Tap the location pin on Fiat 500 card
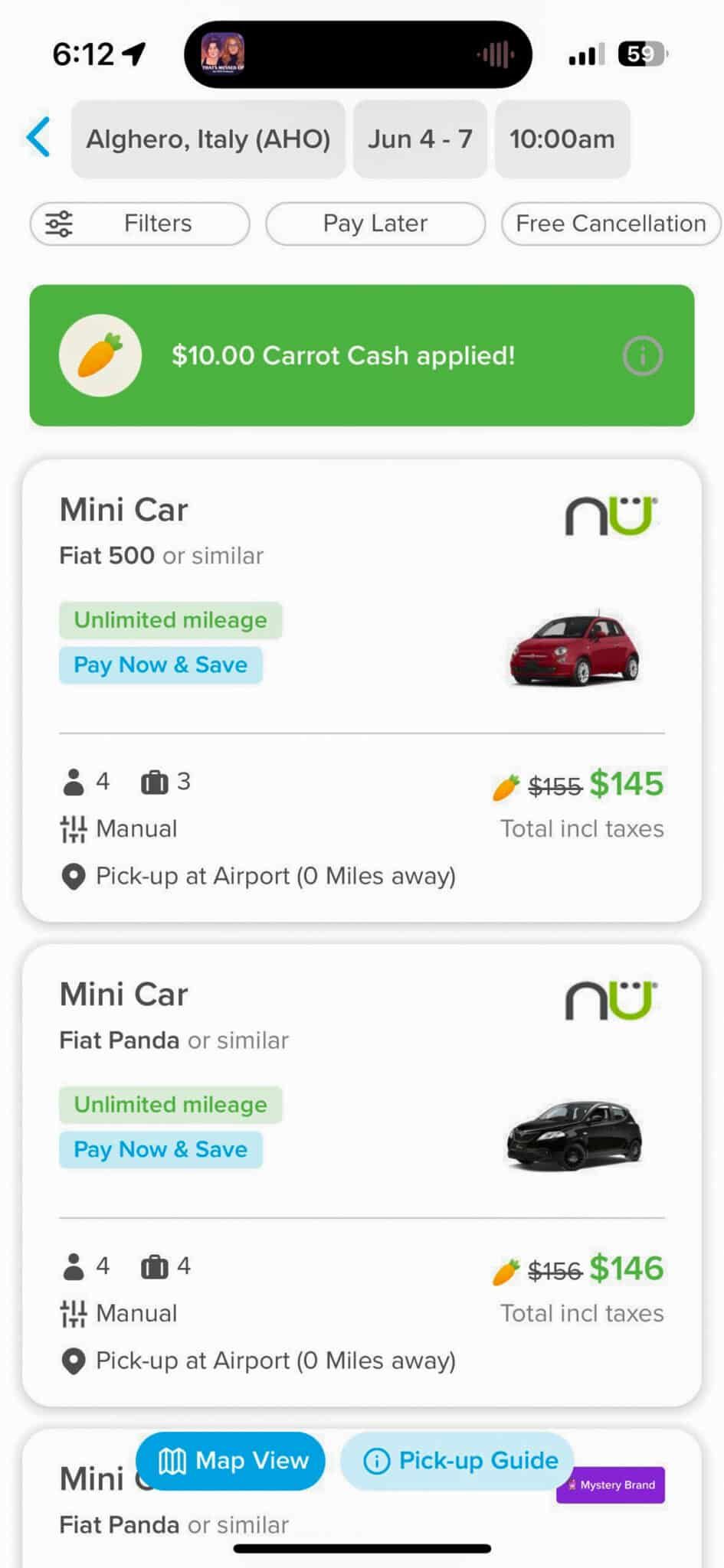The image size is (724, 1568). coord(73,877)
